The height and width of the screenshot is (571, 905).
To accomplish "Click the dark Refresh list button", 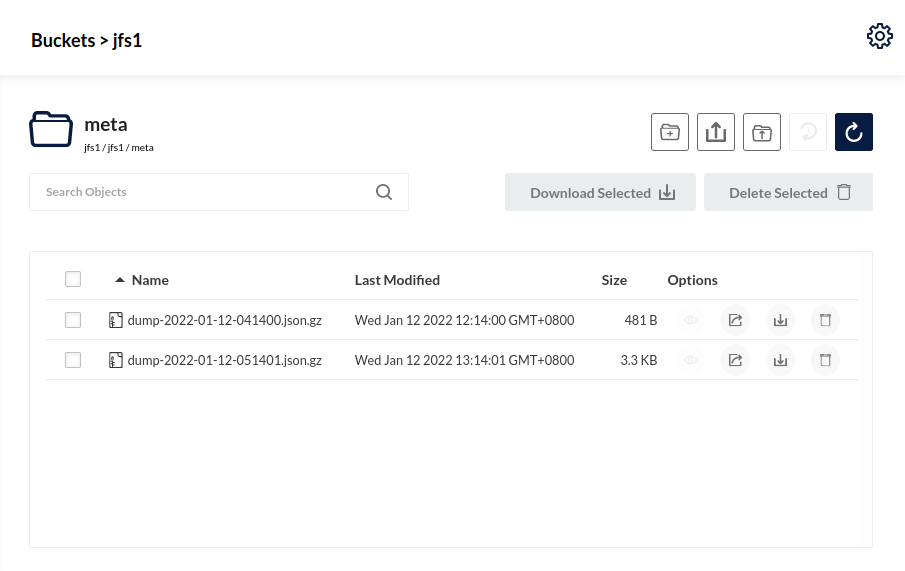I will 854,132.
